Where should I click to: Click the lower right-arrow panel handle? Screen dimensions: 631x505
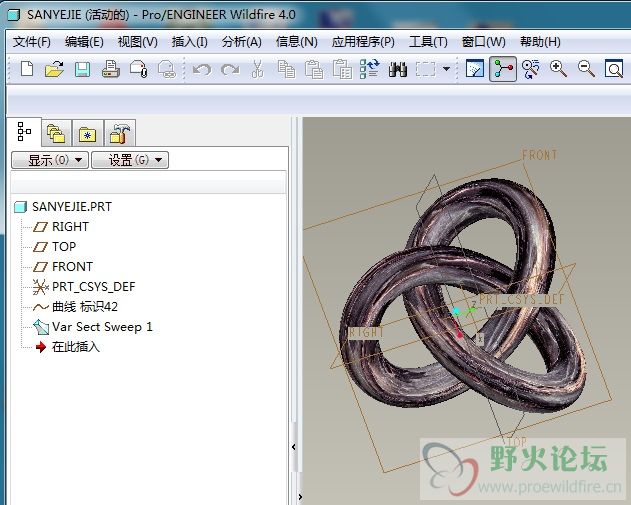point(300,497)
